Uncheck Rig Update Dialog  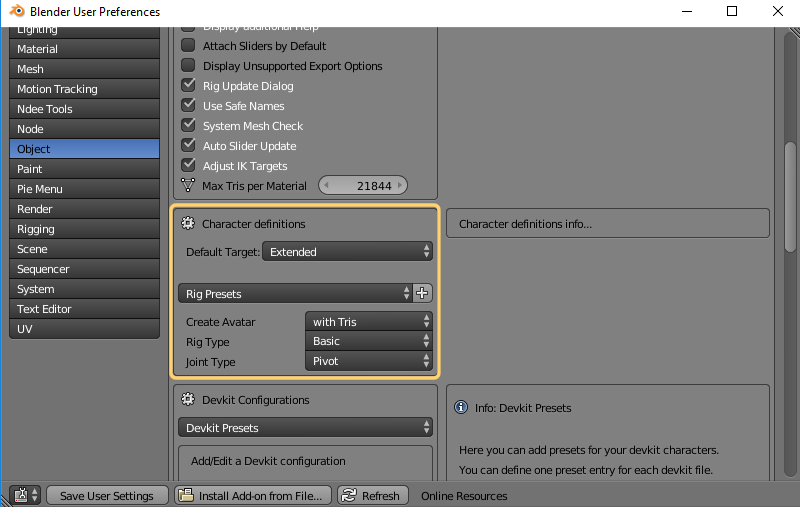(188, 85)
